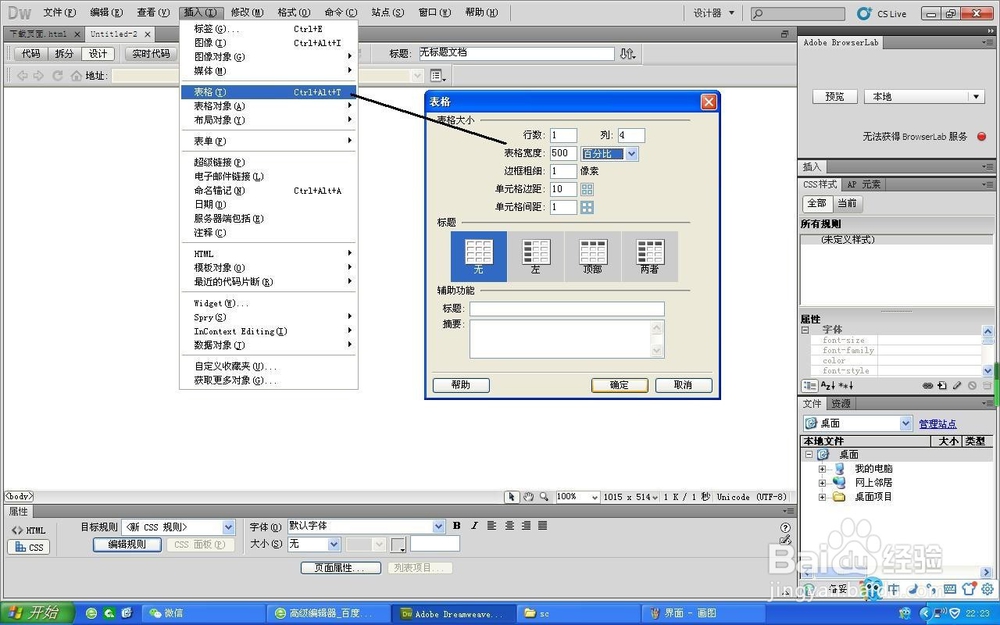Click the cell spacing icon beside 单元格间距
Image resolution: width=1000 pixels, height=625 pixels.
coord(587,207)
